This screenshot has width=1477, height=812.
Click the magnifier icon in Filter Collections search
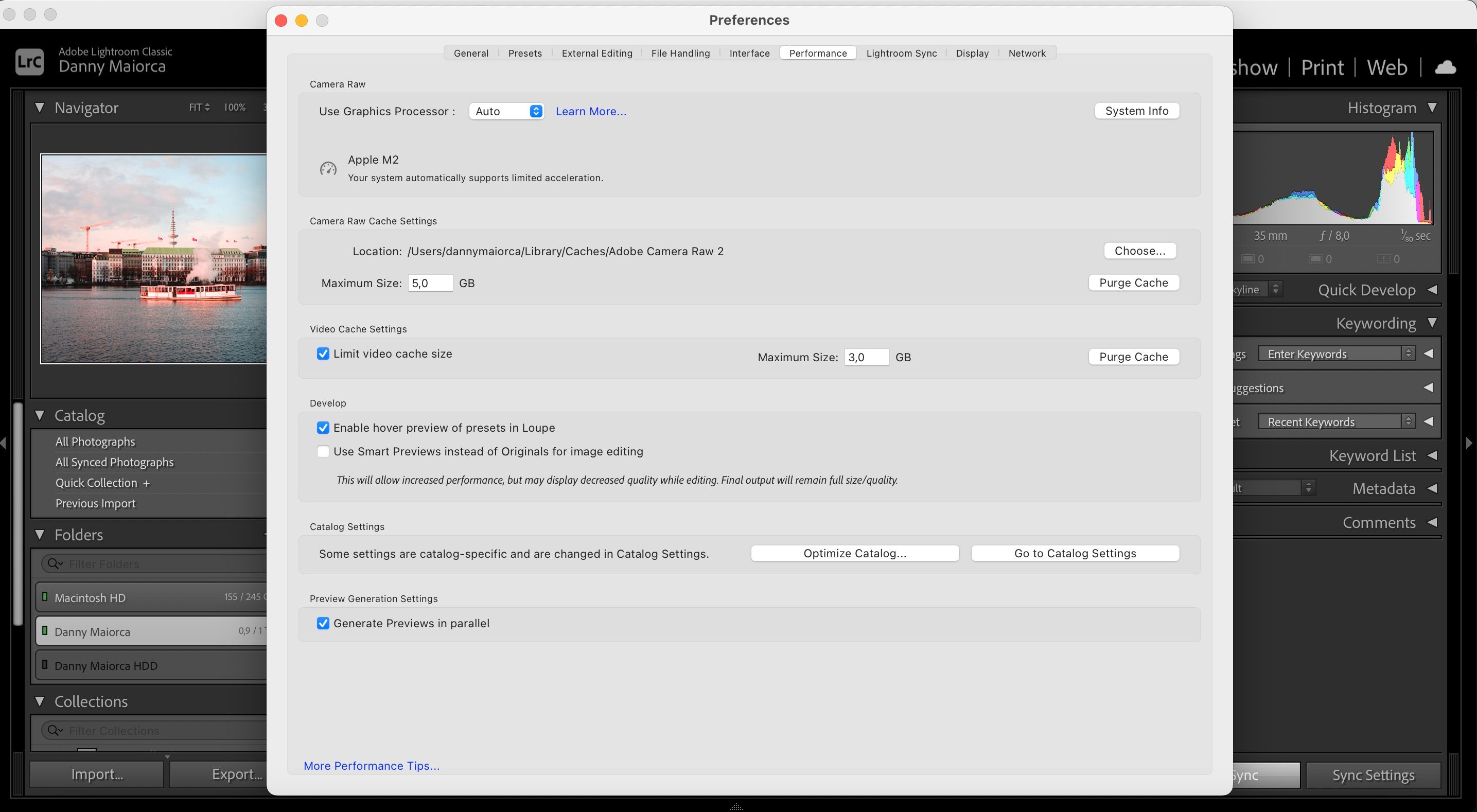point(54,730)
